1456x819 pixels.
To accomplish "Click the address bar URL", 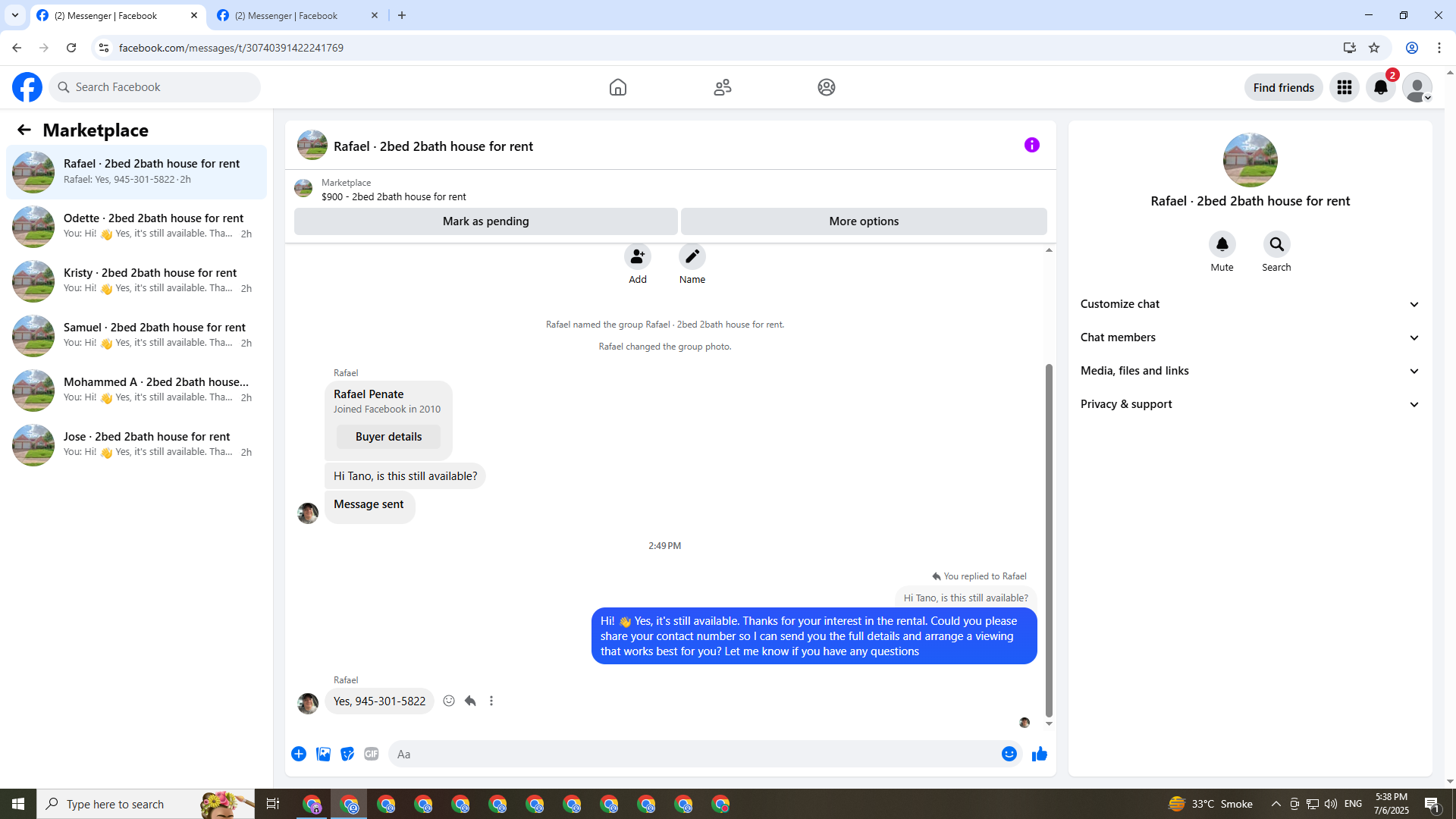I will (231, 48).
